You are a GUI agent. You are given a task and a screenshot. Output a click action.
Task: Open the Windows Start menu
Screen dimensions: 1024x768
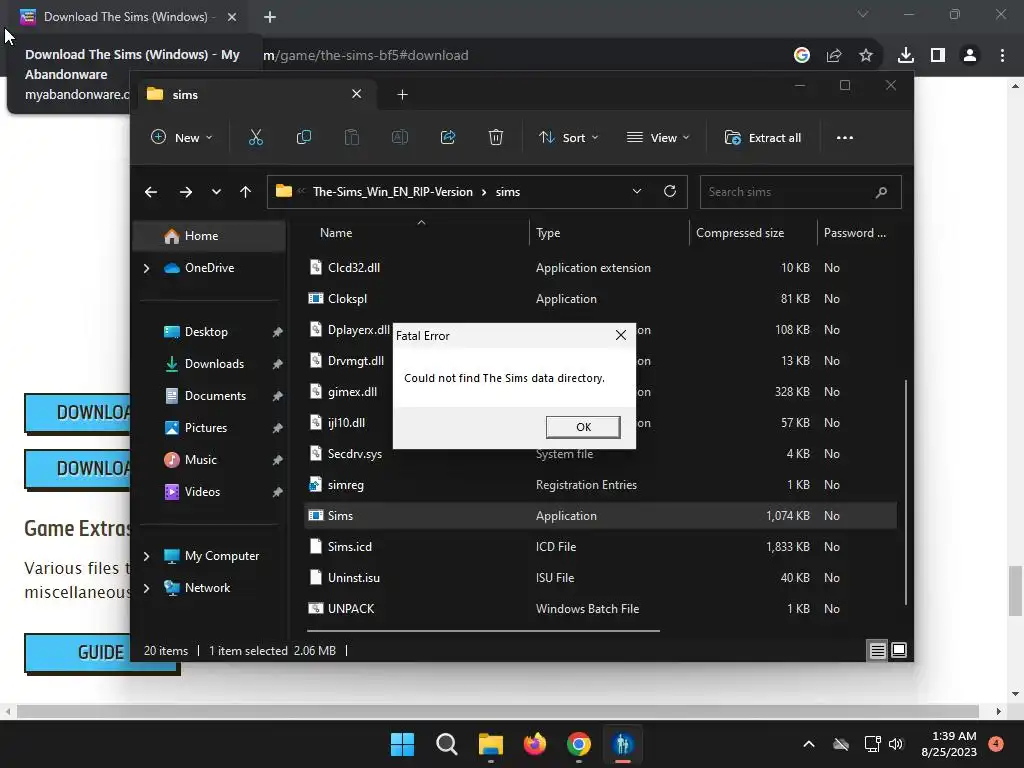click(x=402, y=744)
